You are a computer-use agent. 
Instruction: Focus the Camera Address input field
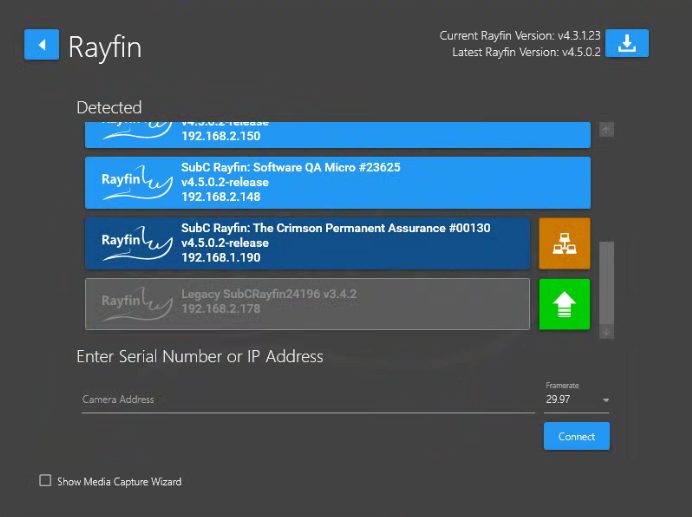point(308,400)
